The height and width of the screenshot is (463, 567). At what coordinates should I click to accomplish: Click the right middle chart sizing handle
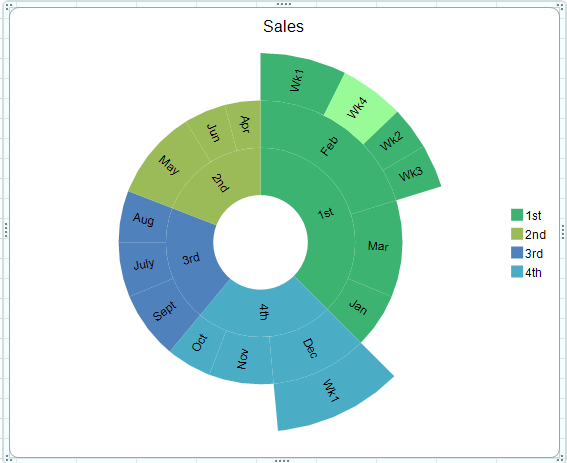coord(563,232)
